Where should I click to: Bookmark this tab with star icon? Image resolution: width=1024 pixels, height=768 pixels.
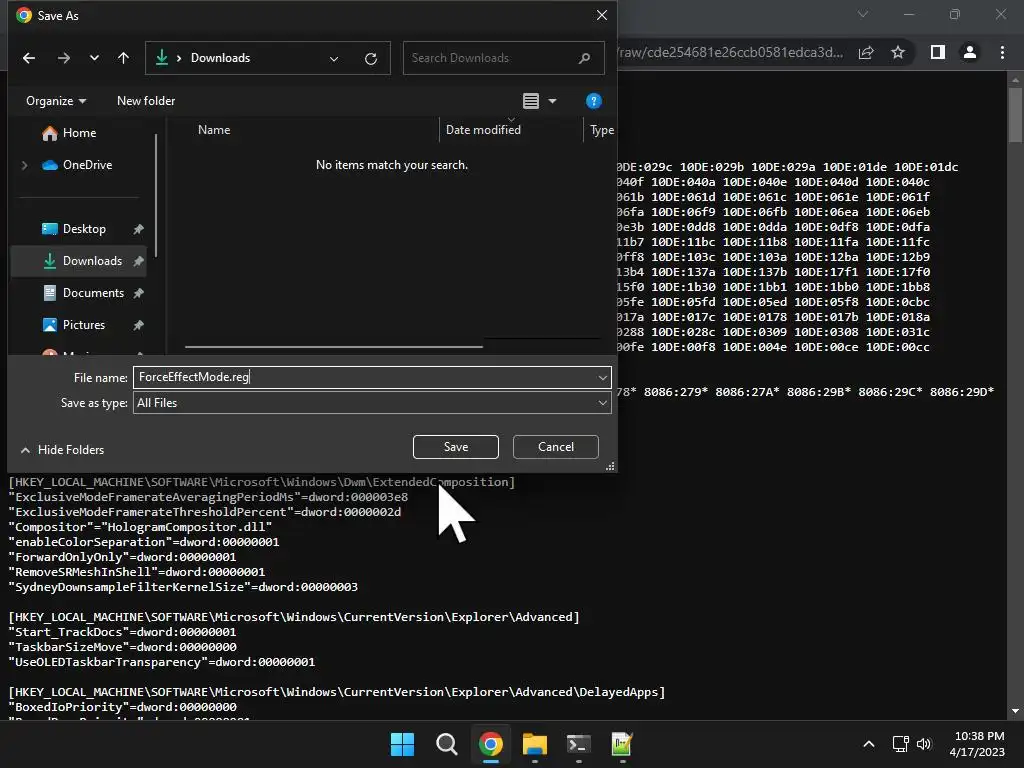coord(898,52)
